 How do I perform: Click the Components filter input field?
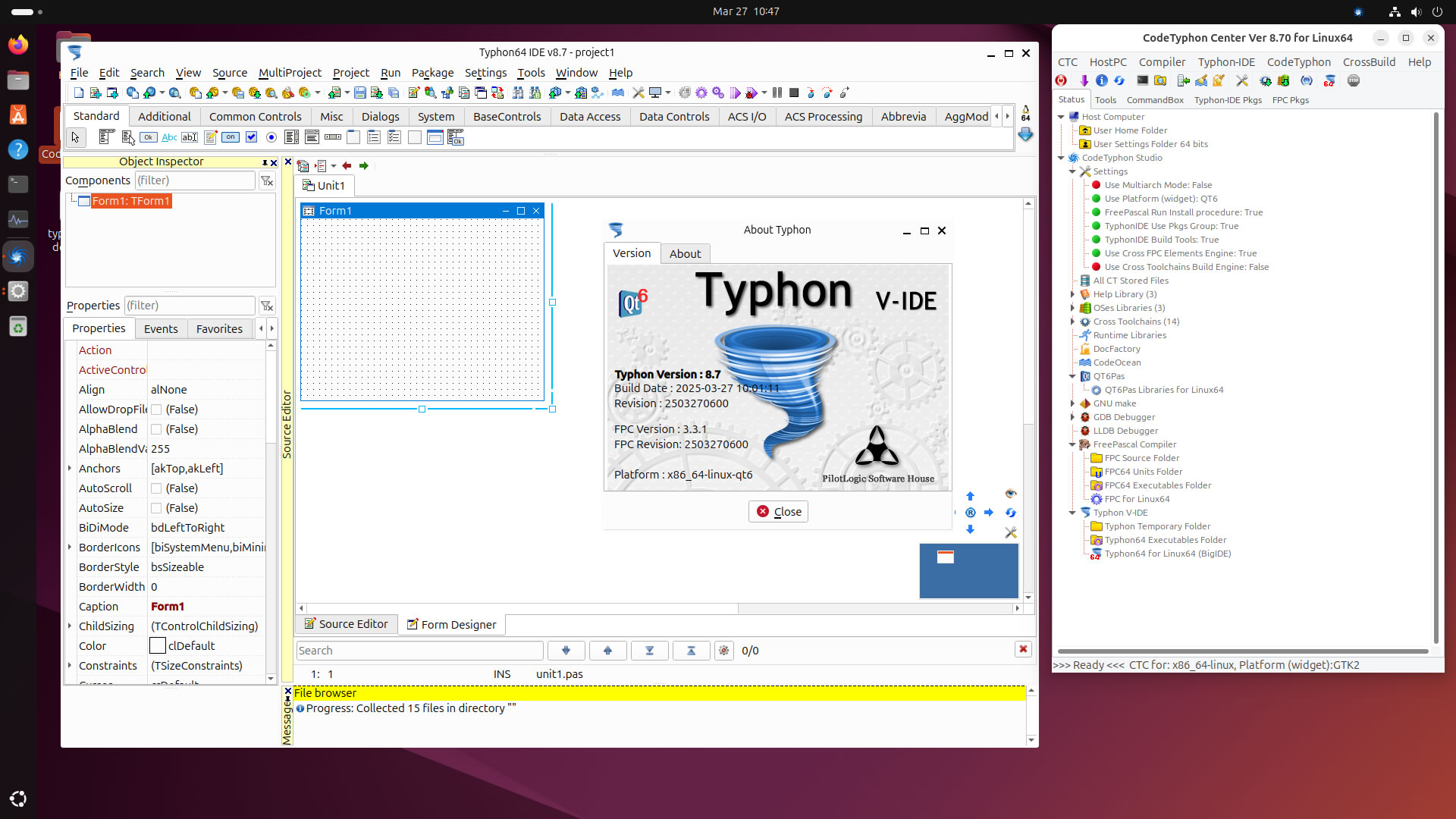click(195, 180)
